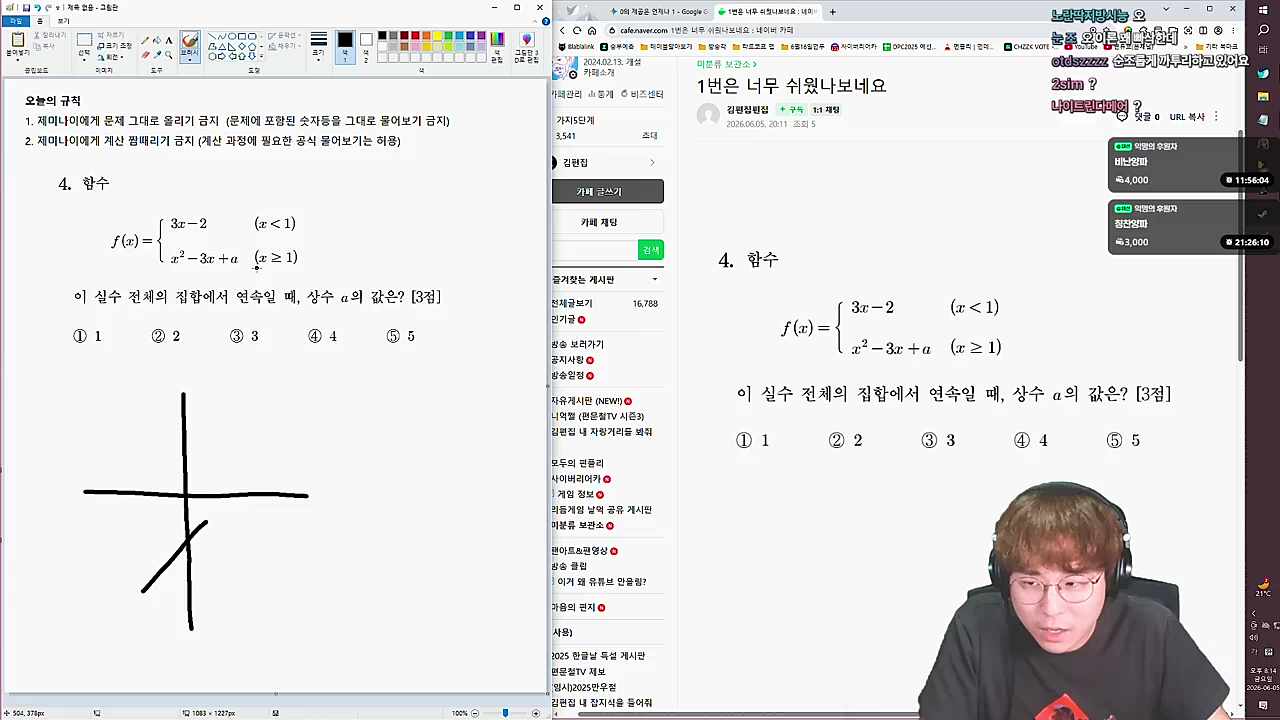
Task: Pick the black swatch in Paint palette
Action: [x=382, y=35]
